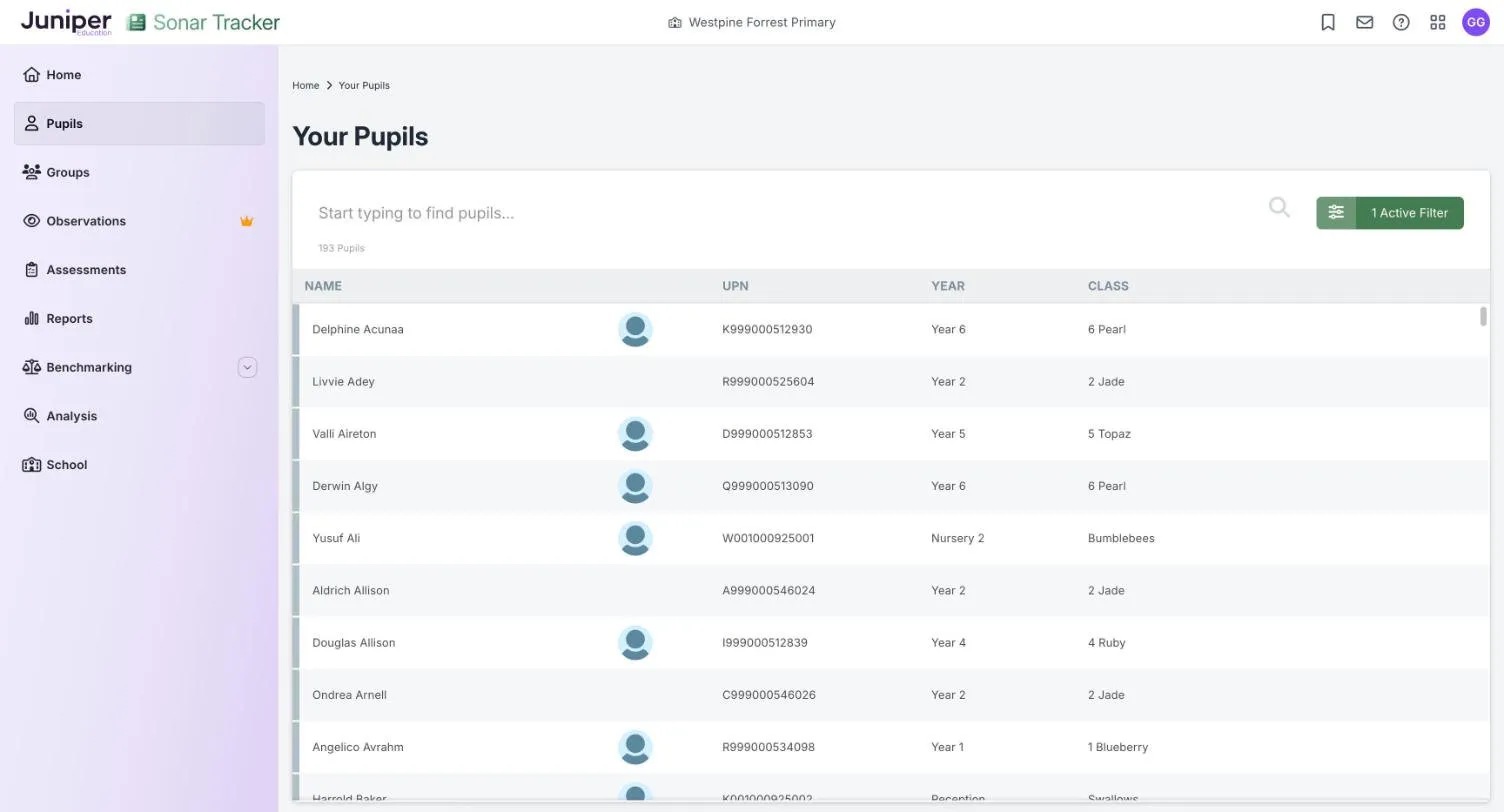Click UPN W001000925001

coord(768,538)
